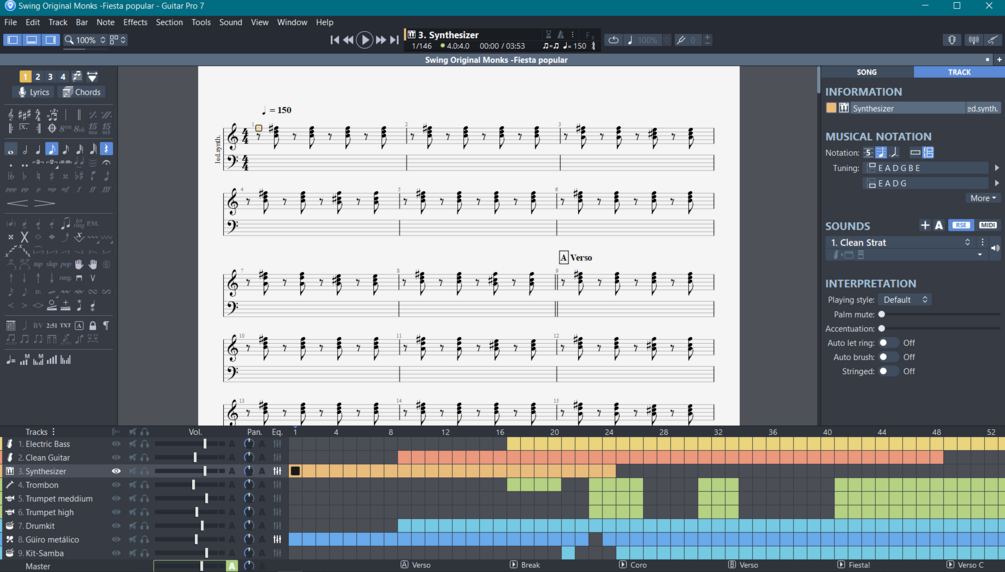Image resolution: width=1005 pixels, height=572 pixels.
Task: Click the key signature icon with sharps
Action: [x=24, y=115]
